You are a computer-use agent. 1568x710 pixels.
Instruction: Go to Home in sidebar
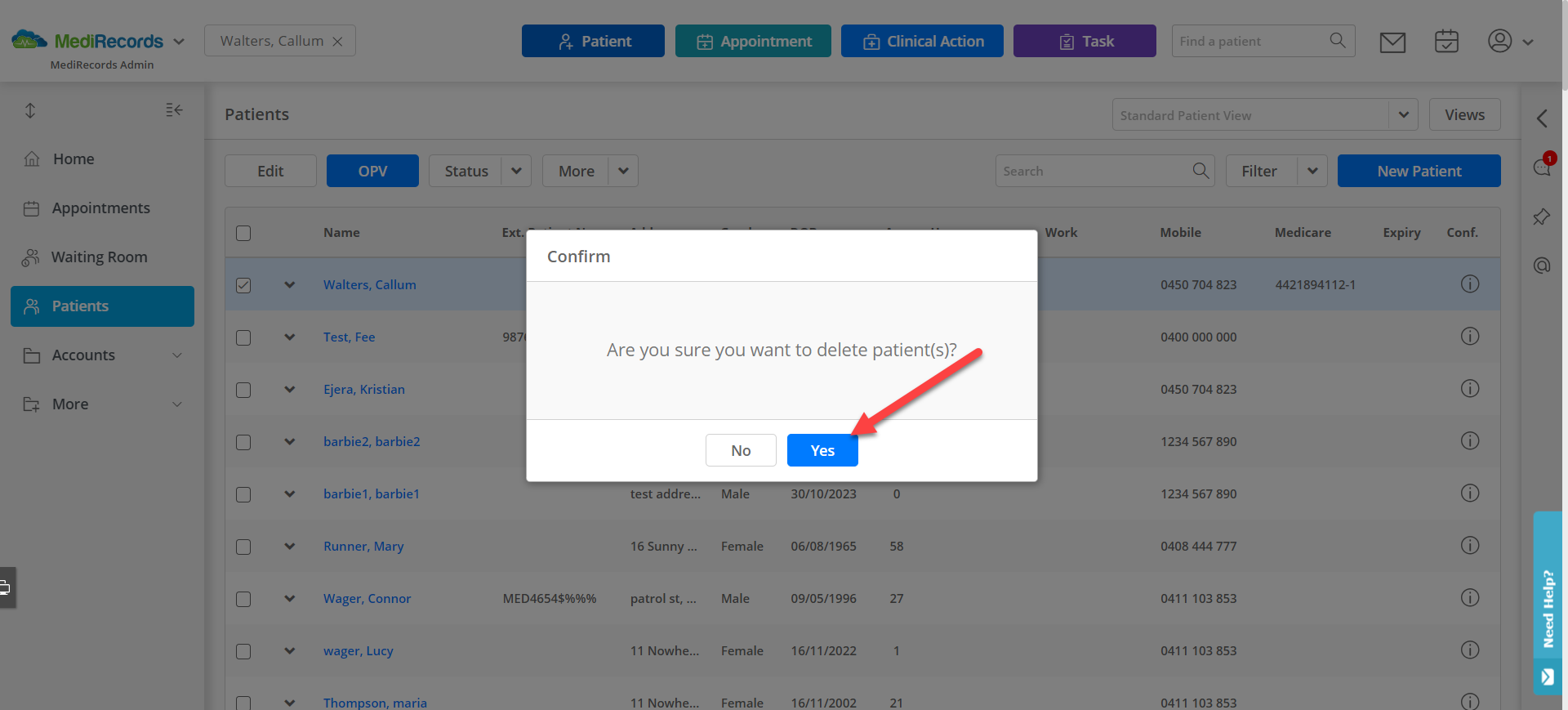pos(102,159)
